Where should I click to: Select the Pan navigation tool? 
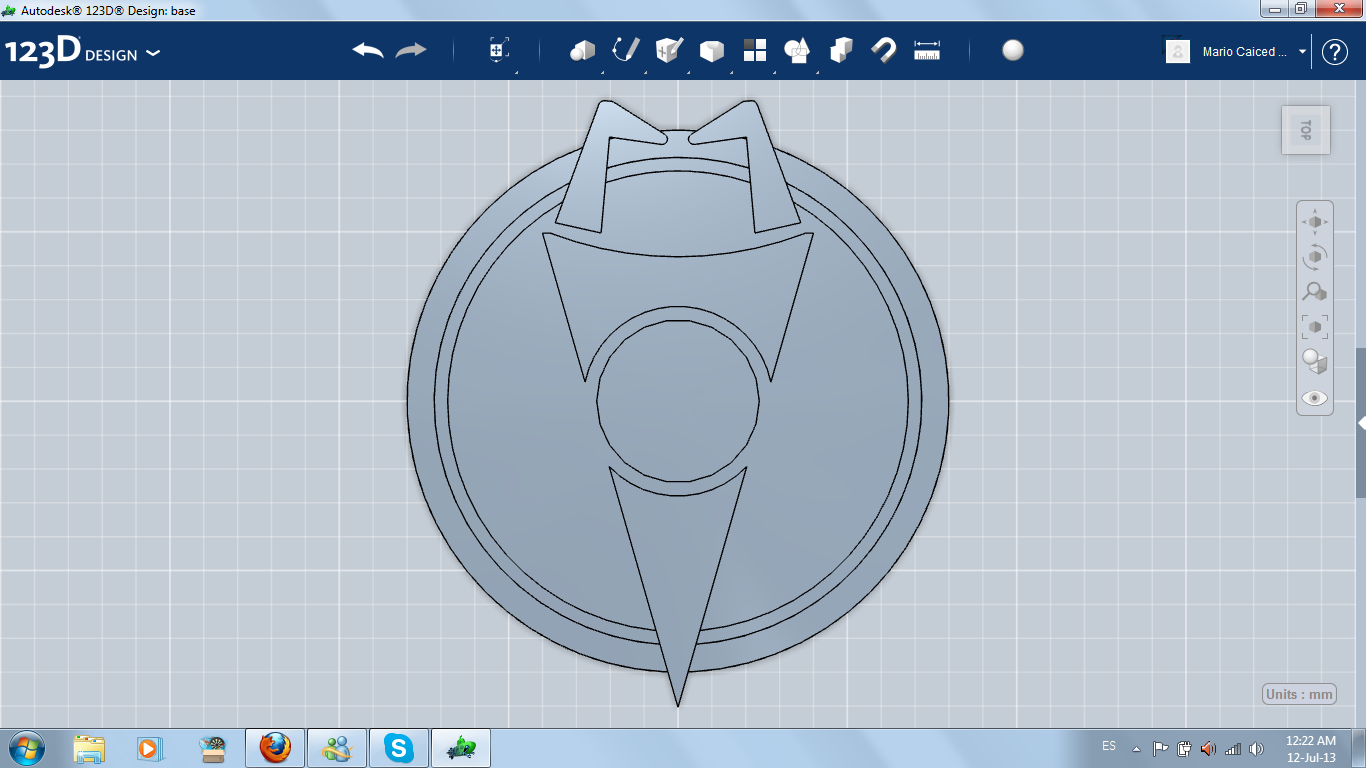click(1315, 221)
